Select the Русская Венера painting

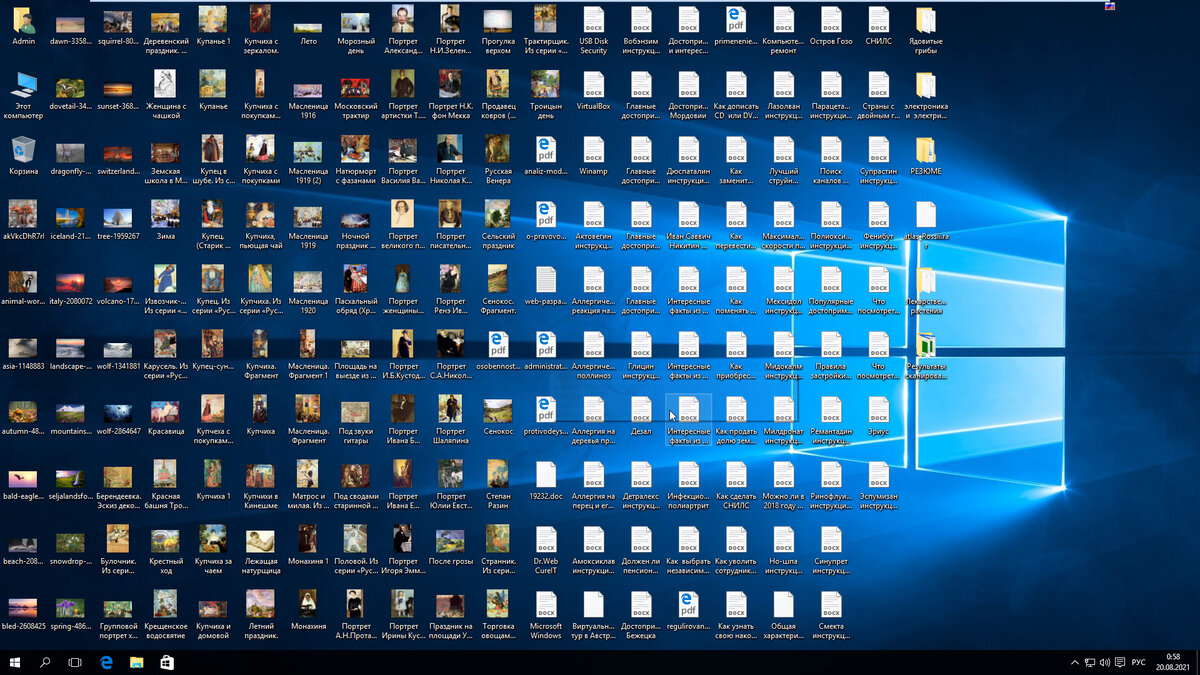tap(498, 150)
